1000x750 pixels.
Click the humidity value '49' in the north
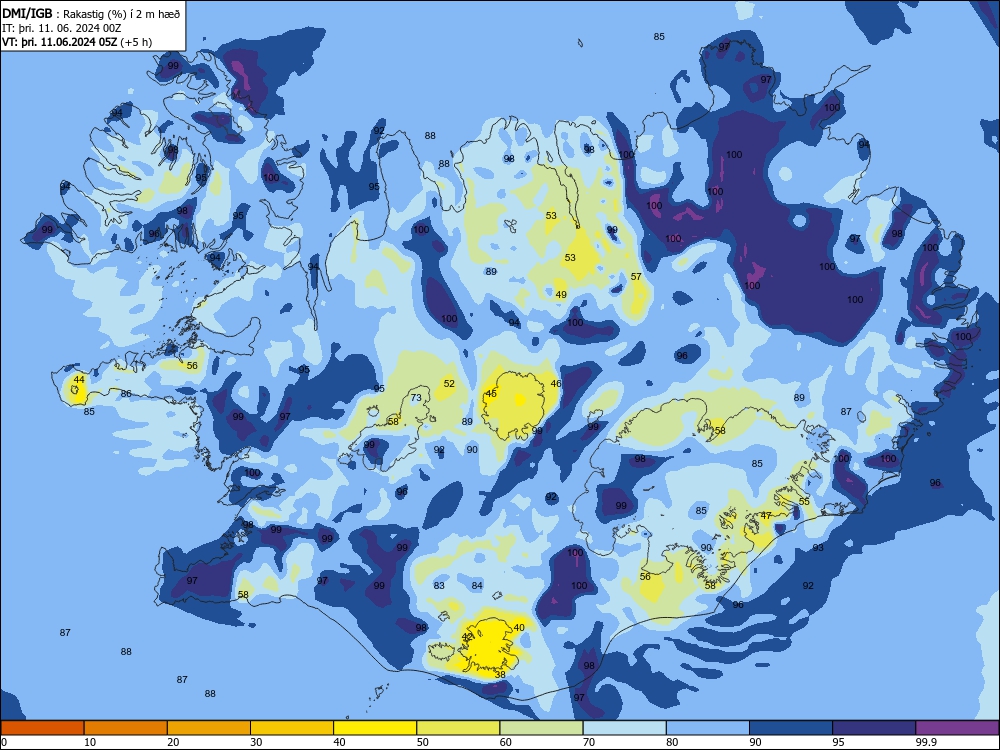point(561,295)
